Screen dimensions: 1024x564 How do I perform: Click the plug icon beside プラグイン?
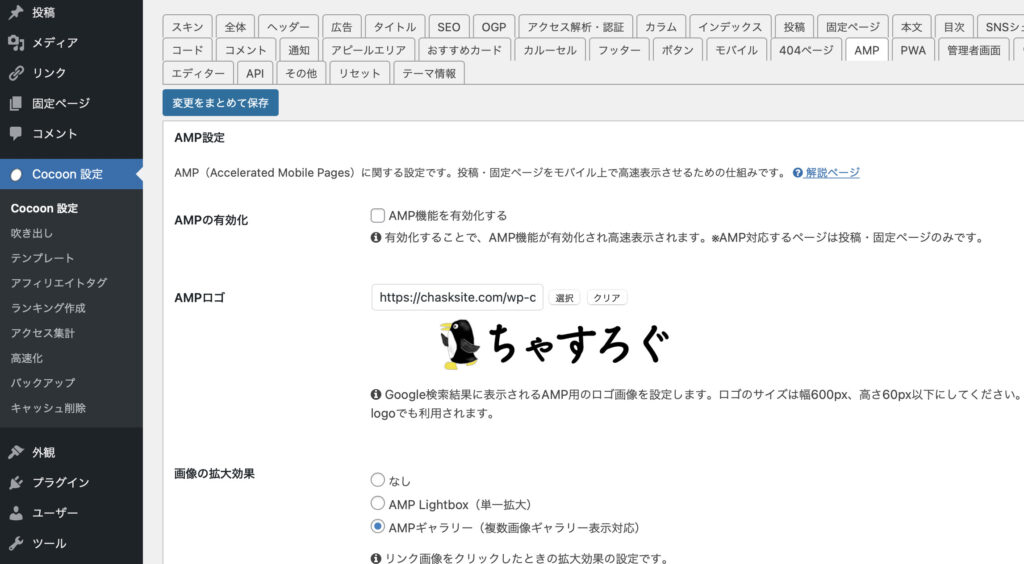click(x=16, y=482)
